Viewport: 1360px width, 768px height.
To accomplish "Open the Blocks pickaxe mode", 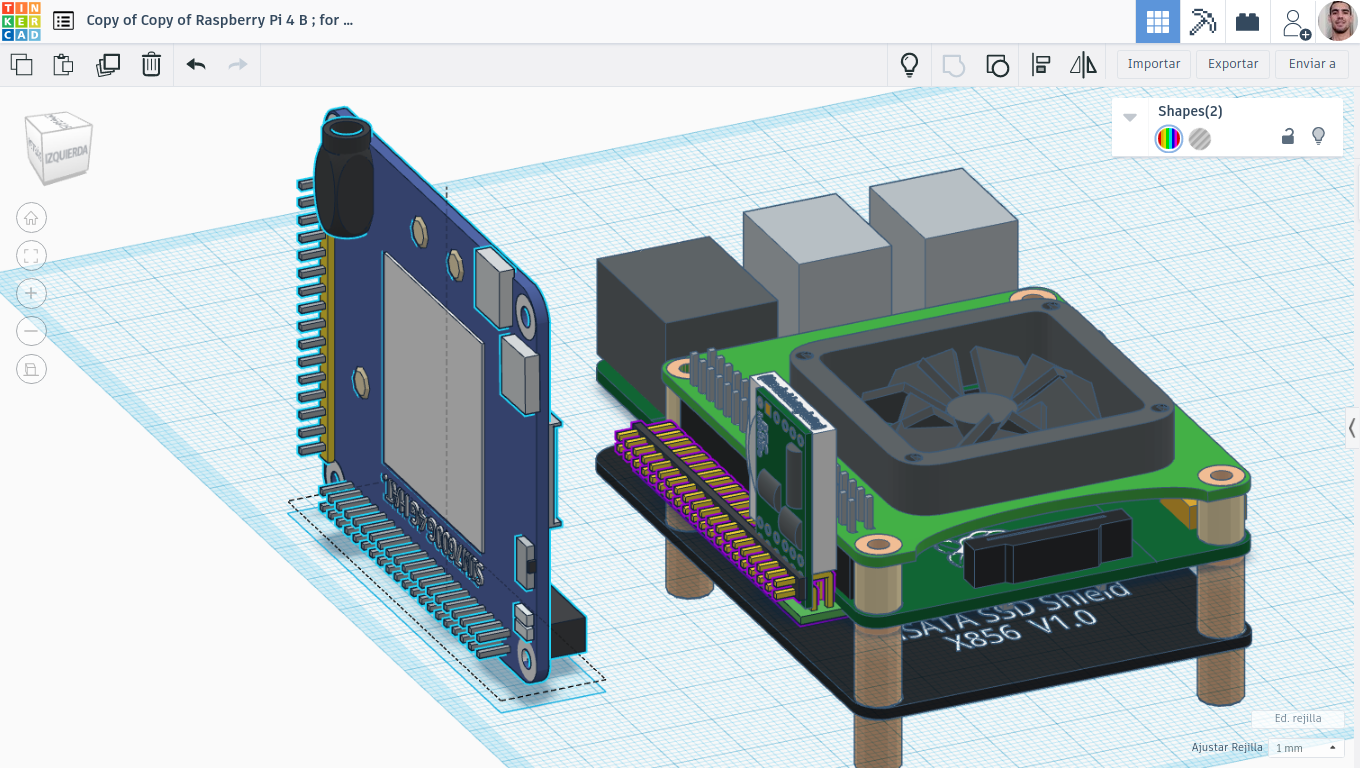I will pyautogui.click(x=1202, y=21).
